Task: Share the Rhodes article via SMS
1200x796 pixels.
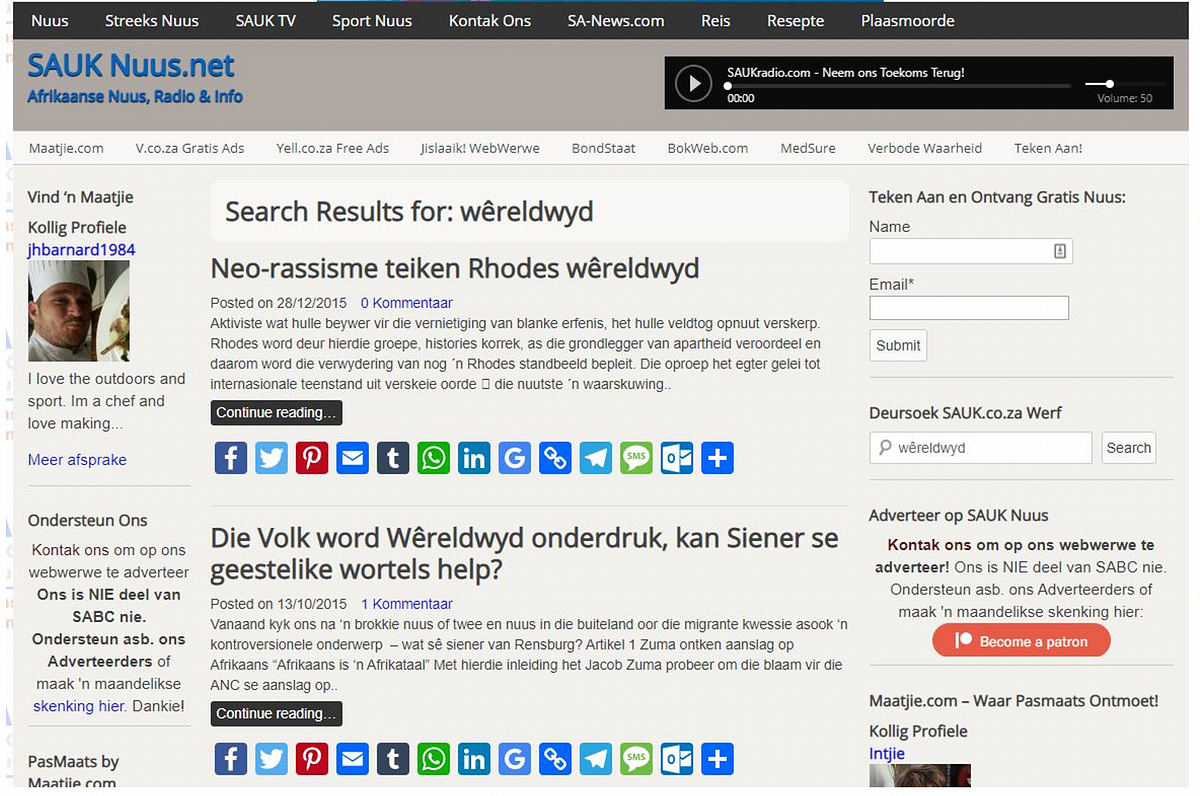Action: point(636,458)
